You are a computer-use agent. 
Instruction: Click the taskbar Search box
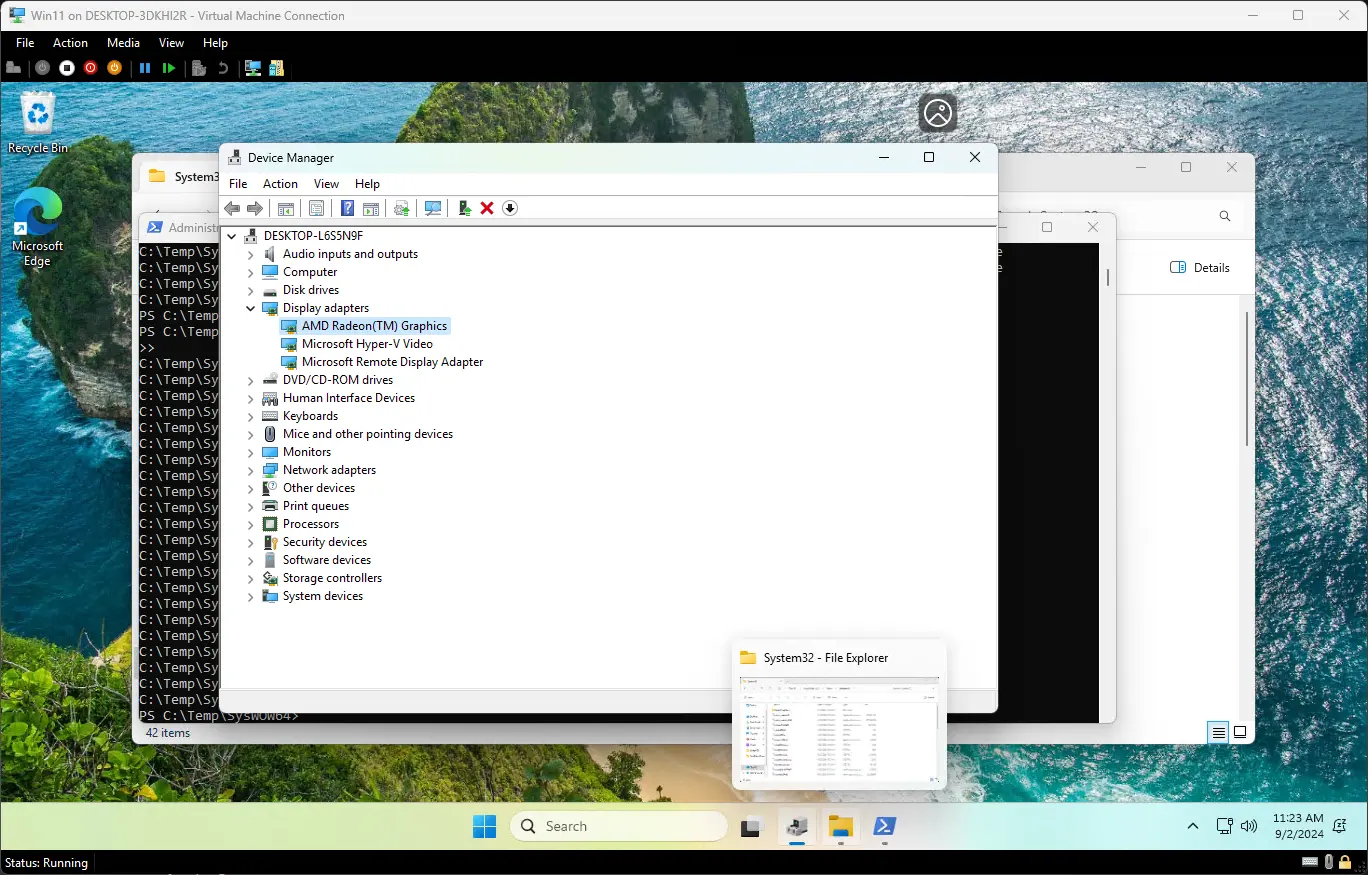coord(619,826)
